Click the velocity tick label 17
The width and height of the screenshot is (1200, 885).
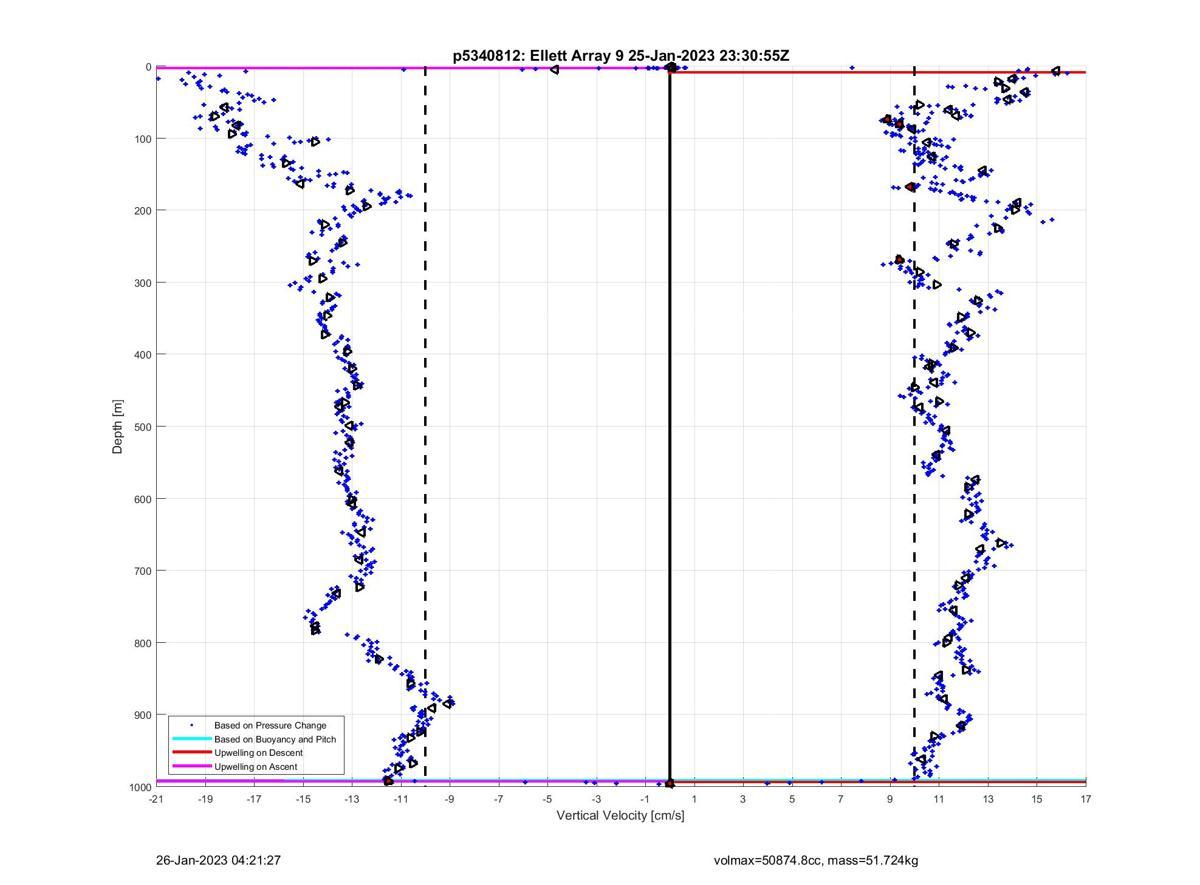pos(1086,799)
